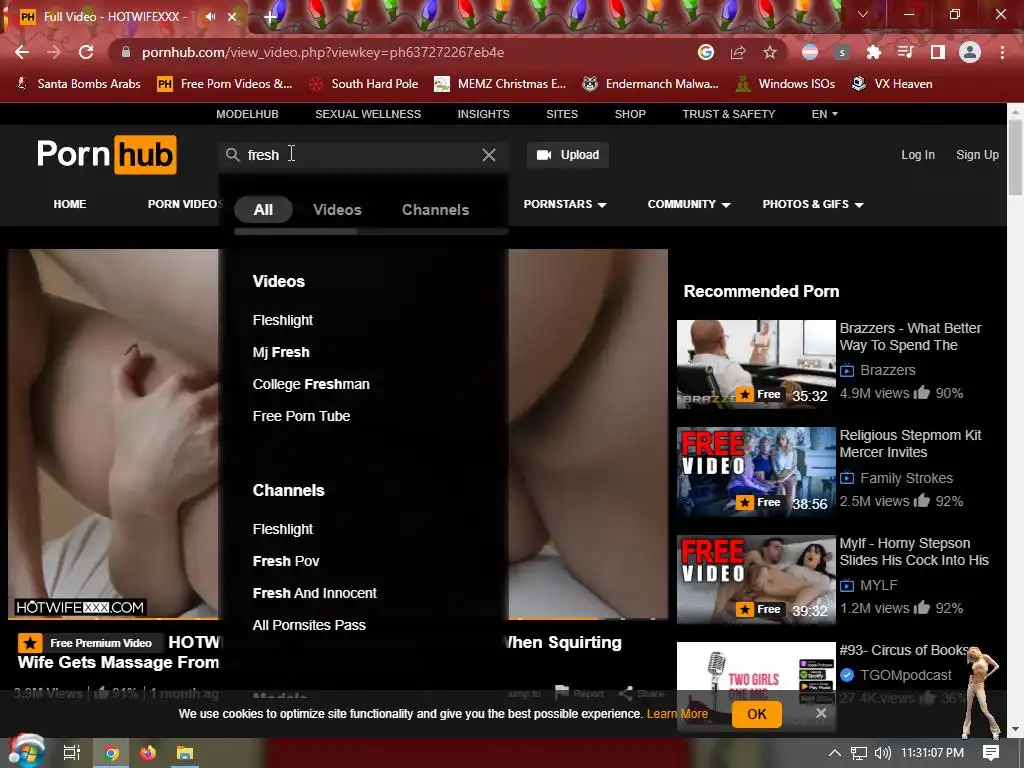The width and height of the screenshot is (1024, 768).
Task: Open the 'VX Heaven' bookmark
Action: pyautogui.click(x=892, y=84)
